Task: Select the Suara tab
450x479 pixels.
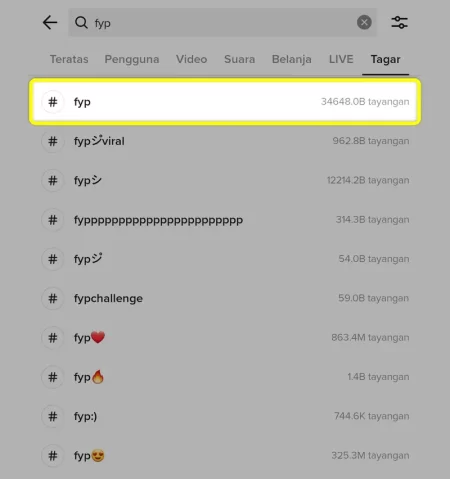Action: pos(239,59)
